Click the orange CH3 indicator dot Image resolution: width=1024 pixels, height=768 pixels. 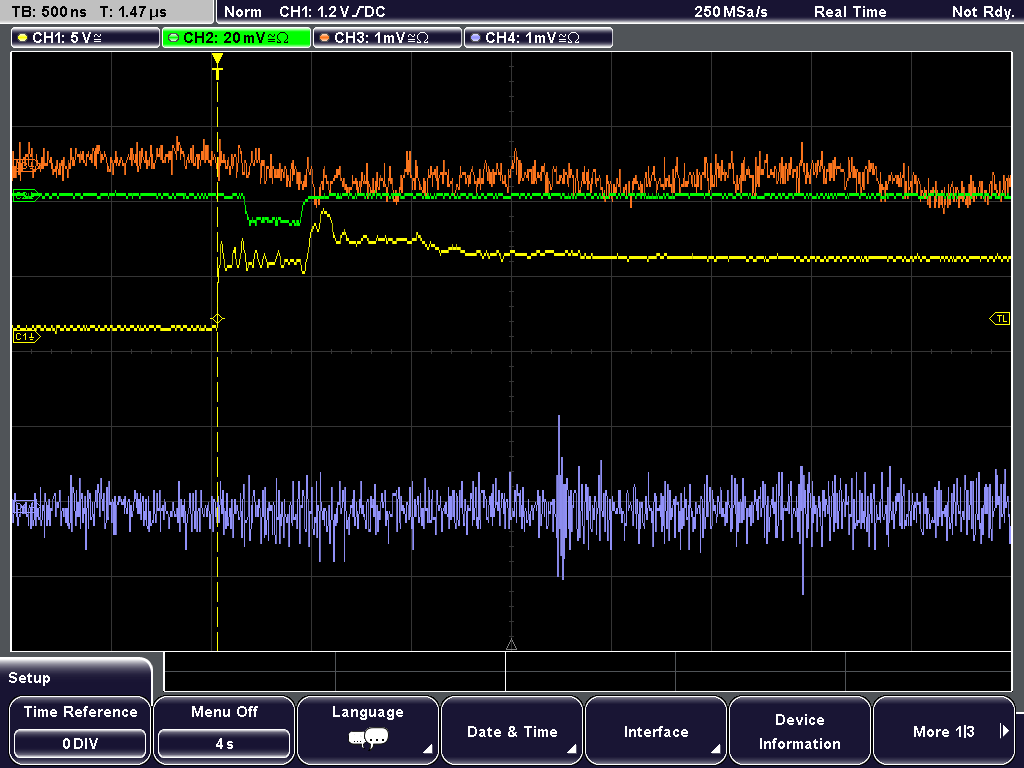(x=325, y=38)
